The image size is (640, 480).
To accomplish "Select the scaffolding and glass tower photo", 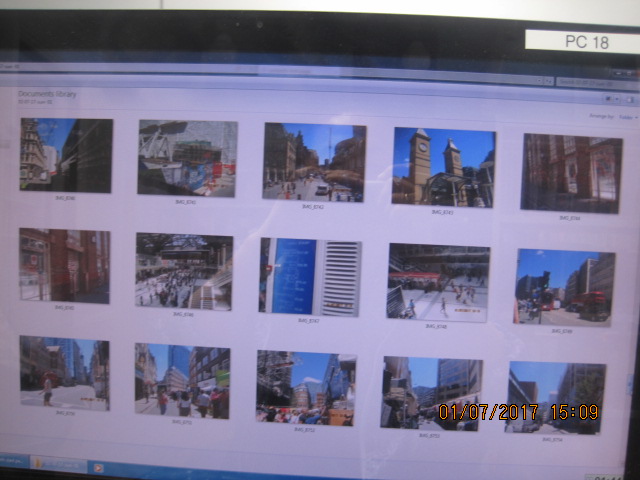I will 306,388.
